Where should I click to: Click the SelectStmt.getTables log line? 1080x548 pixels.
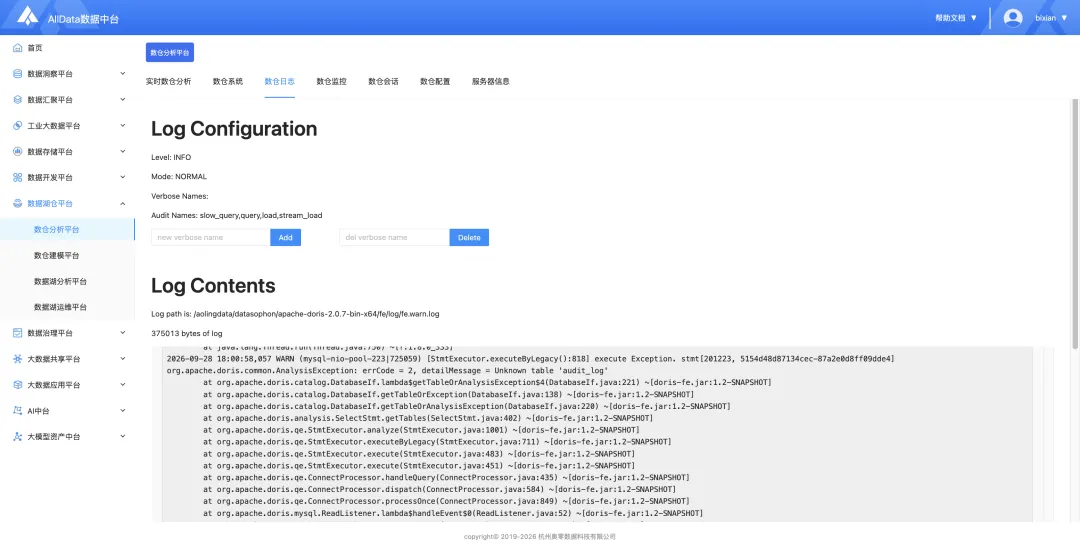(x=428, y=419)
